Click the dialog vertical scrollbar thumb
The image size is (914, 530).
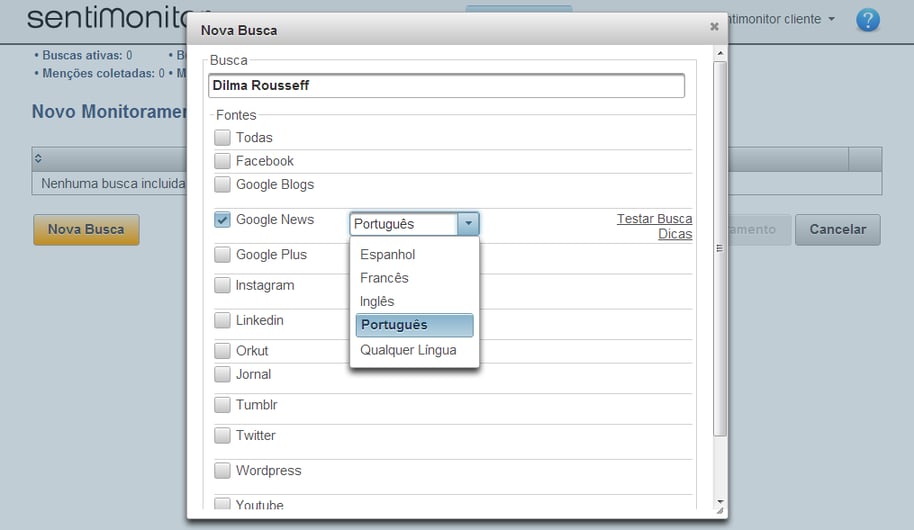pos(720,248)
